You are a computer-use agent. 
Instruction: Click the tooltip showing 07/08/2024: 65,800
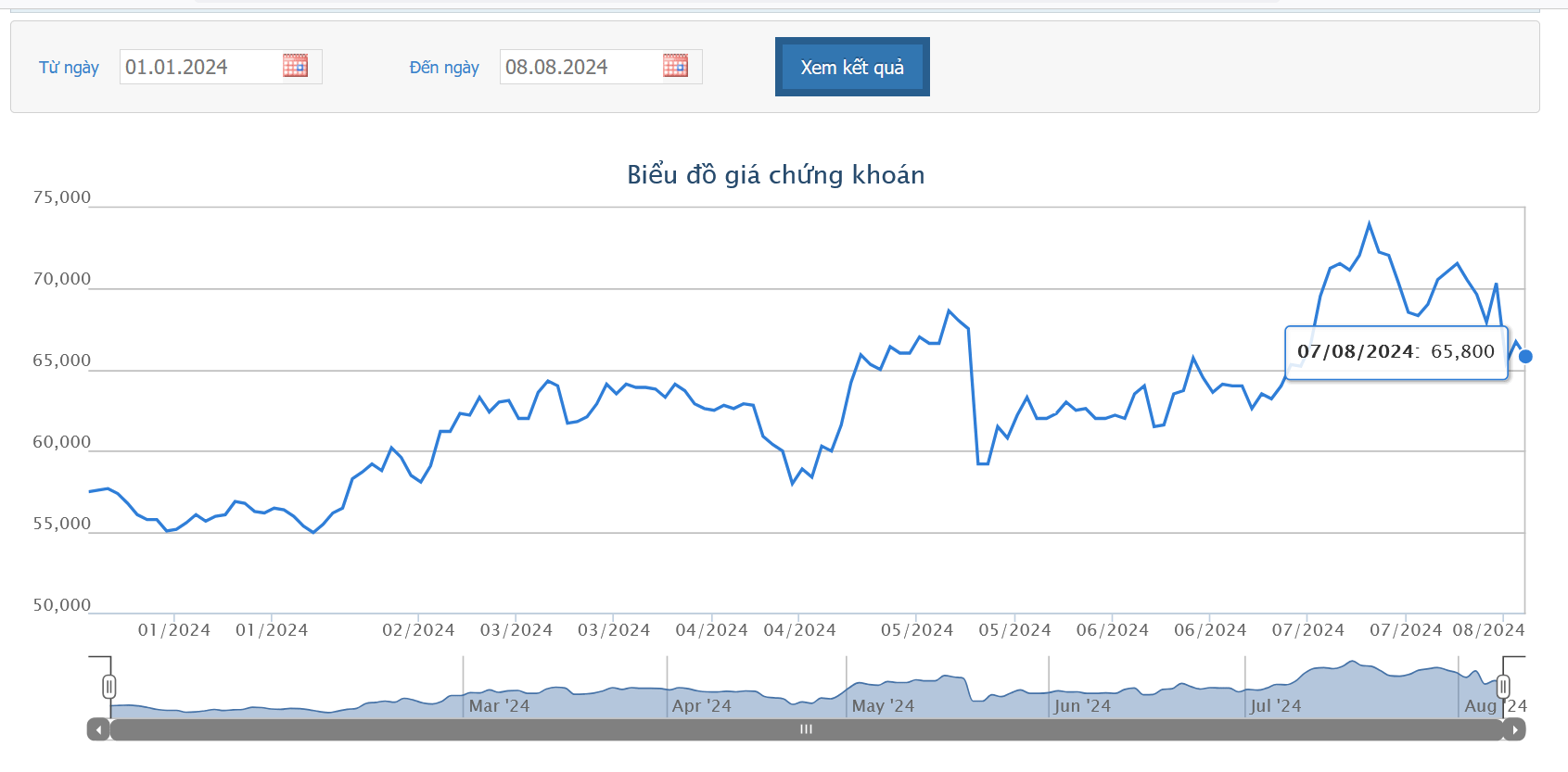1396,352
